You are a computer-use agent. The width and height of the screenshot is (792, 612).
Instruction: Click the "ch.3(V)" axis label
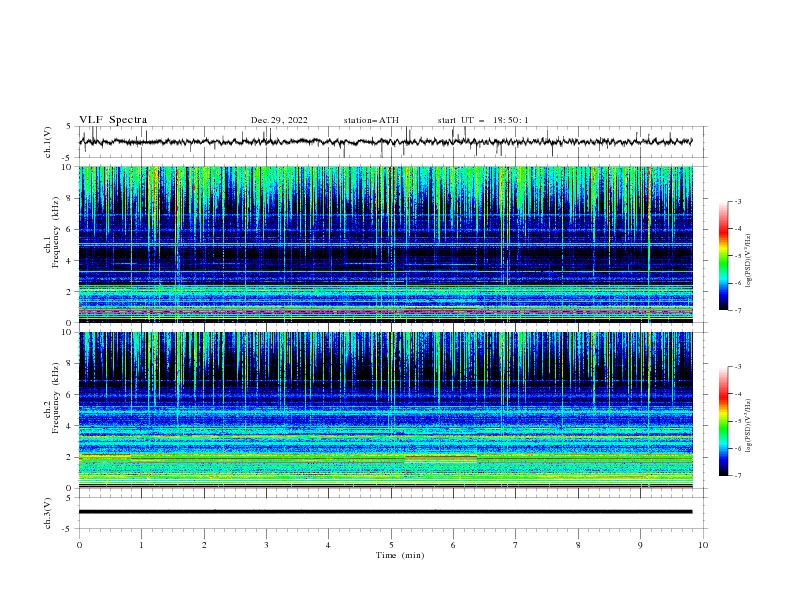click(x=48, y=513)
